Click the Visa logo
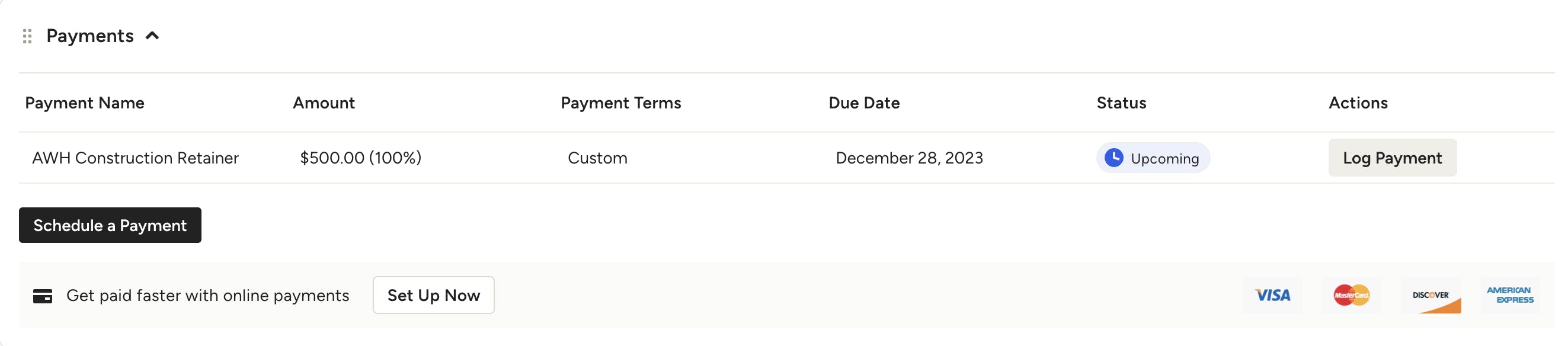The height and width of the screenshot is (346, 1568). tap(1272, 296)
